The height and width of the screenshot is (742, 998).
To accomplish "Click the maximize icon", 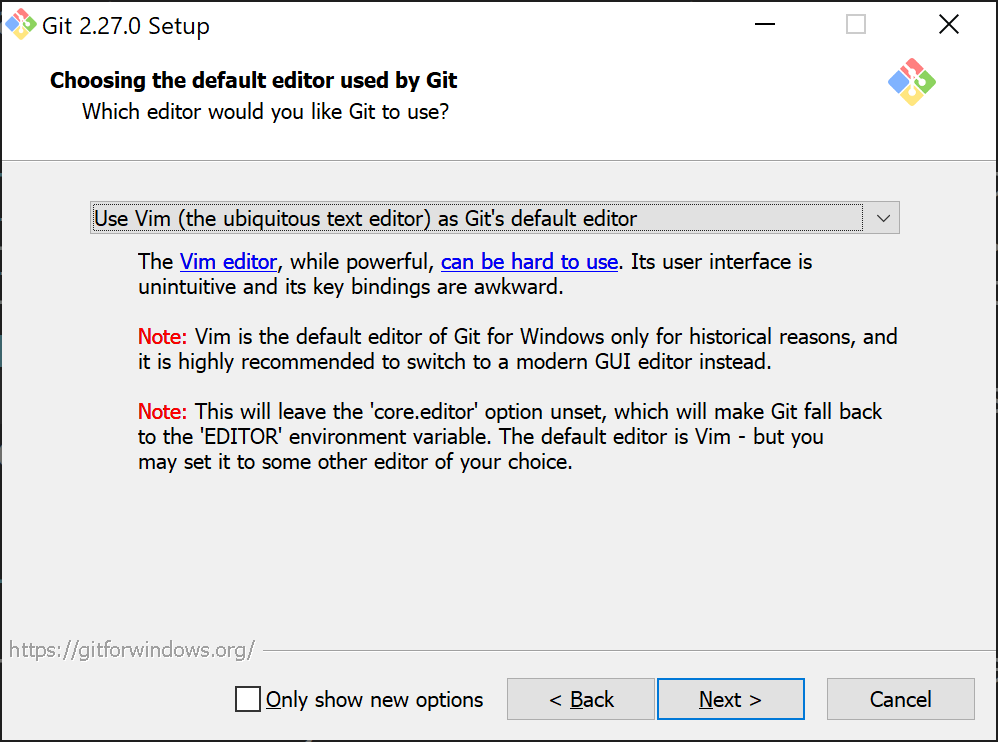I will click(855, 23).
